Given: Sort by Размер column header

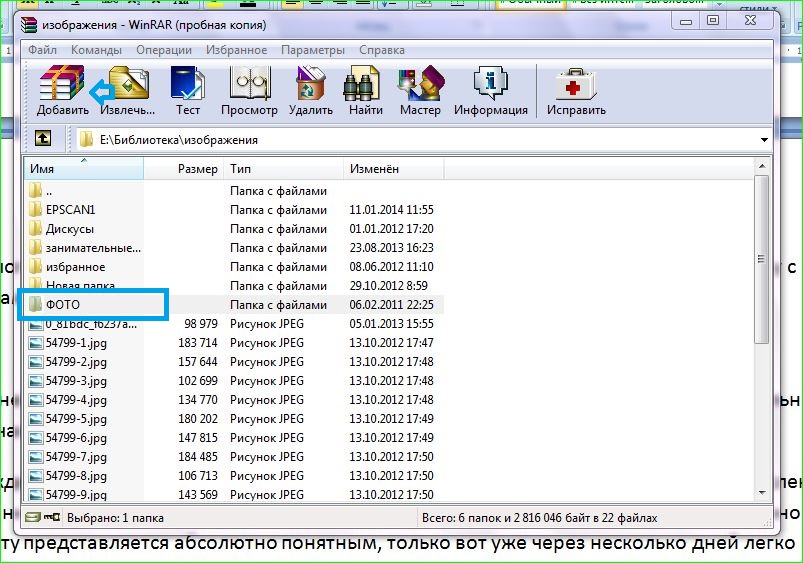Looking at the screenshot, I should [184, 169].
